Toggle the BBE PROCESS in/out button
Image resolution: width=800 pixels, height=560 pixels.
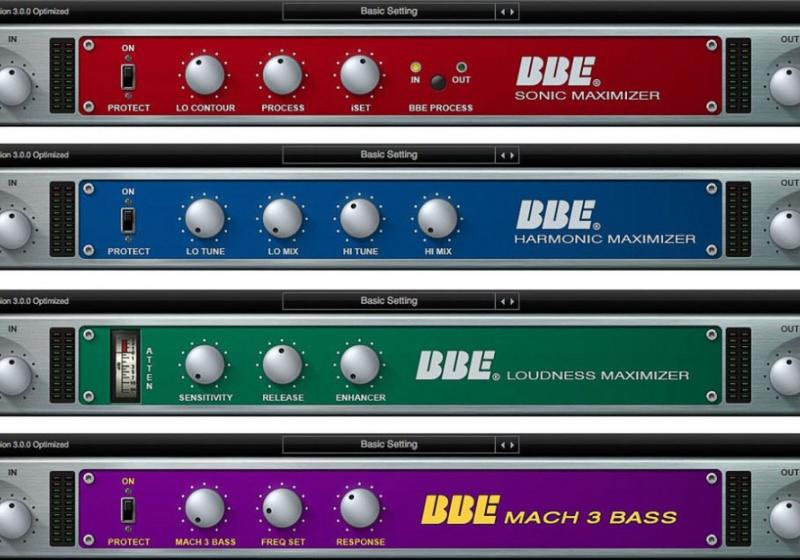click(438, 82)
